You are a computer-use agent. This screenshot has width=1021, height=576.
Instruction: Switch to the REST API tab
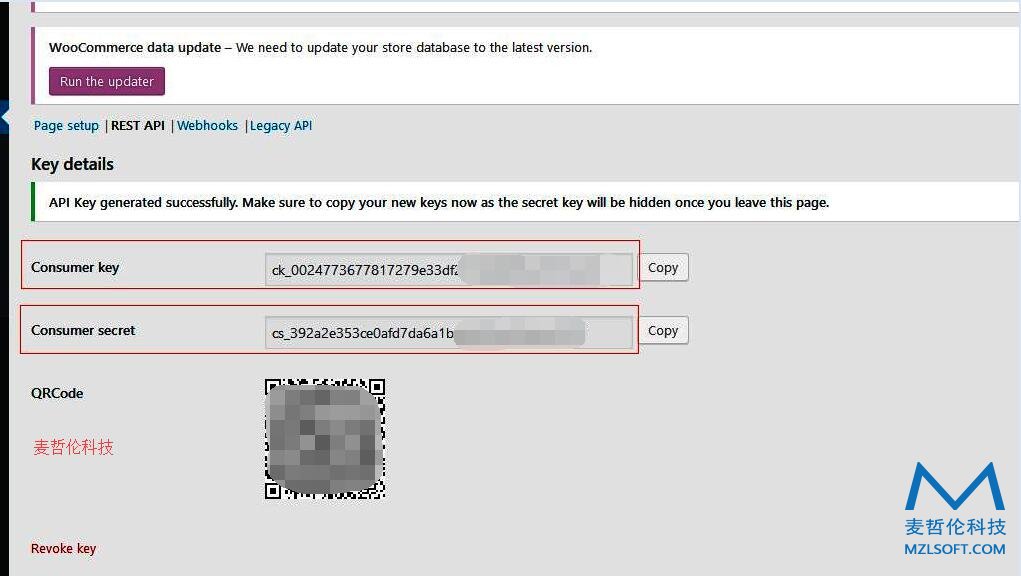coord(138,126)
